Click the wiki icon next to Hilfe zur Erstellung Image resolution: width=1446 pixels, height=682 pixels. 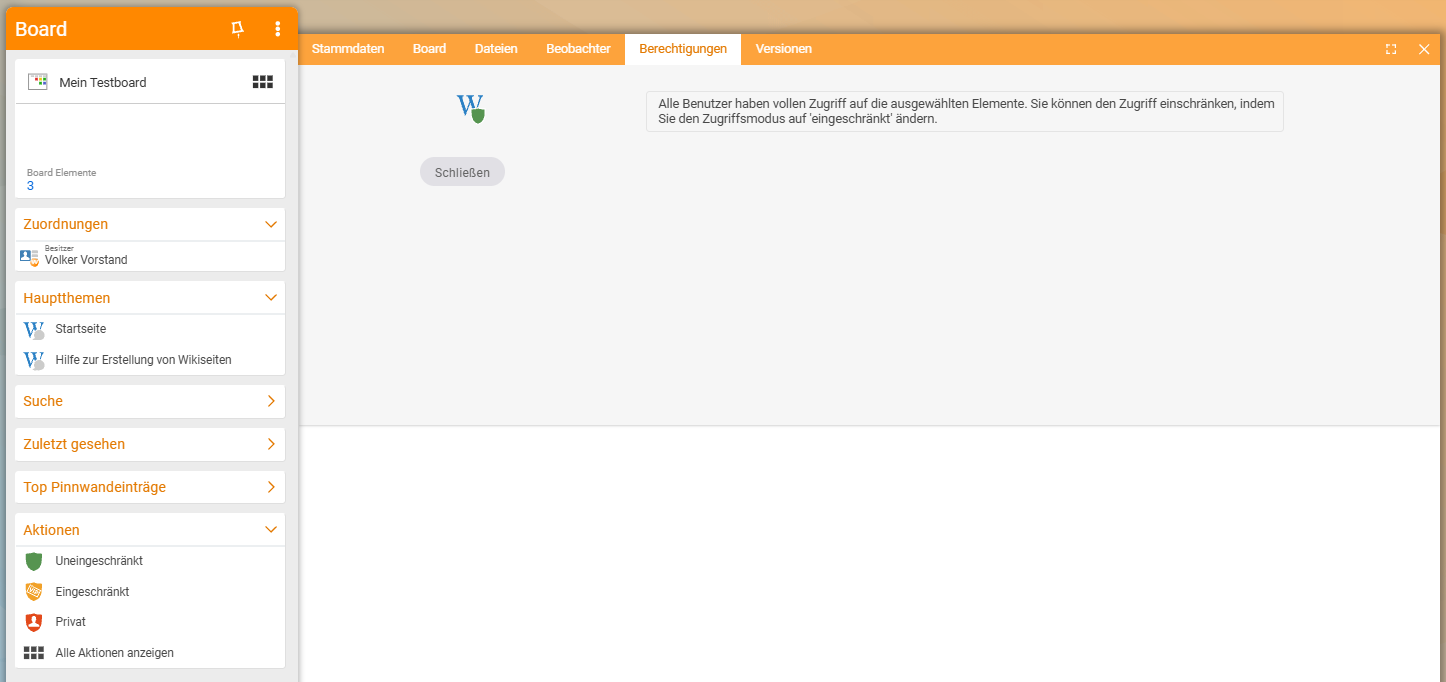(x=34, y=360)
